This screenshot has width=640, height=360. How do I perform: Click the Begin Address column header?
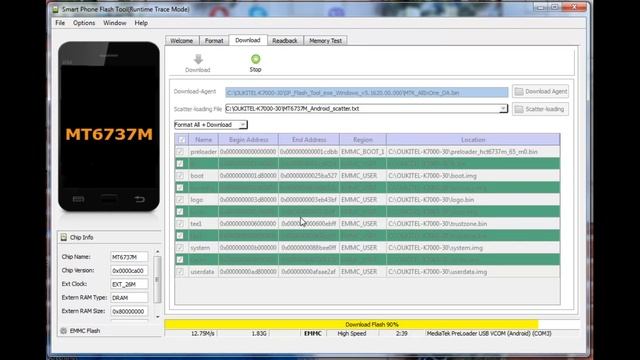click(248, 140)
